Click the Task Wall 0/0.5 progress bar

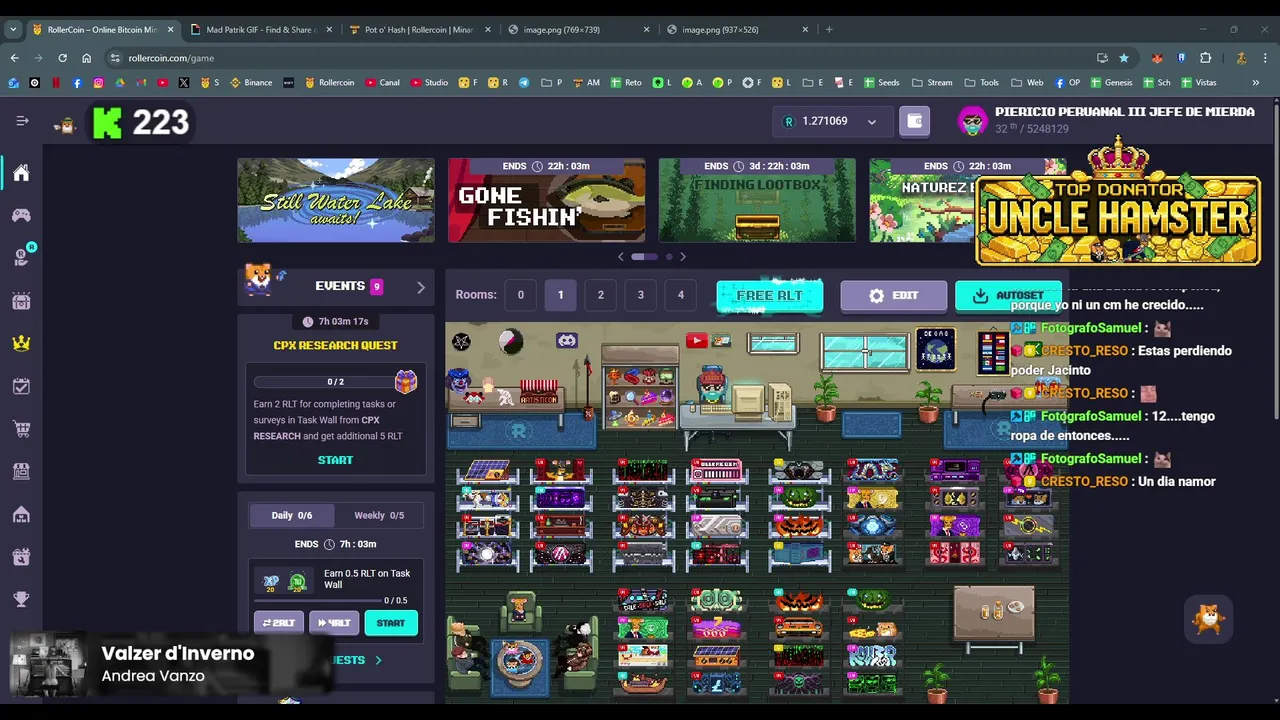click(319, 601)
